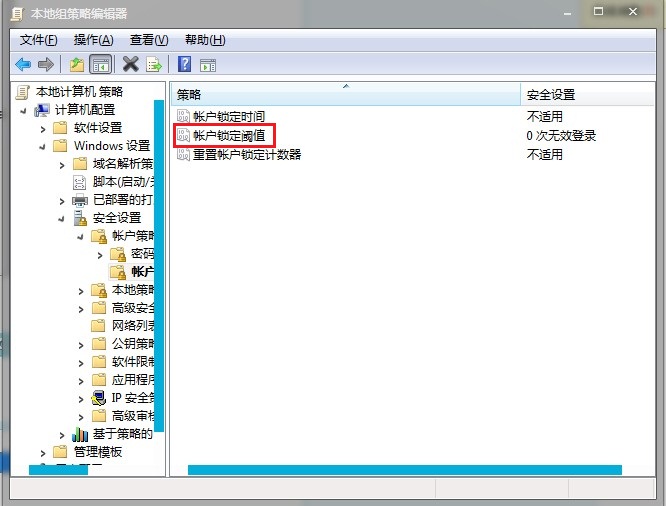The width and height of the screenshot is (666, 506).
Task: Click the show/hide action pane icon
Action: (208, 65)
